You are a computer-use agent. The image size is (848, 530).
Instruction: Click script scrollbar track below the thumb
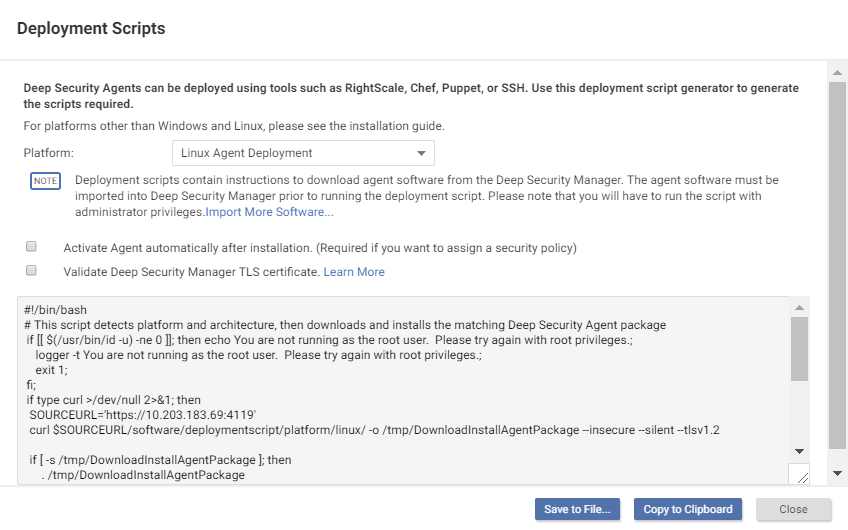pos(799,415)
